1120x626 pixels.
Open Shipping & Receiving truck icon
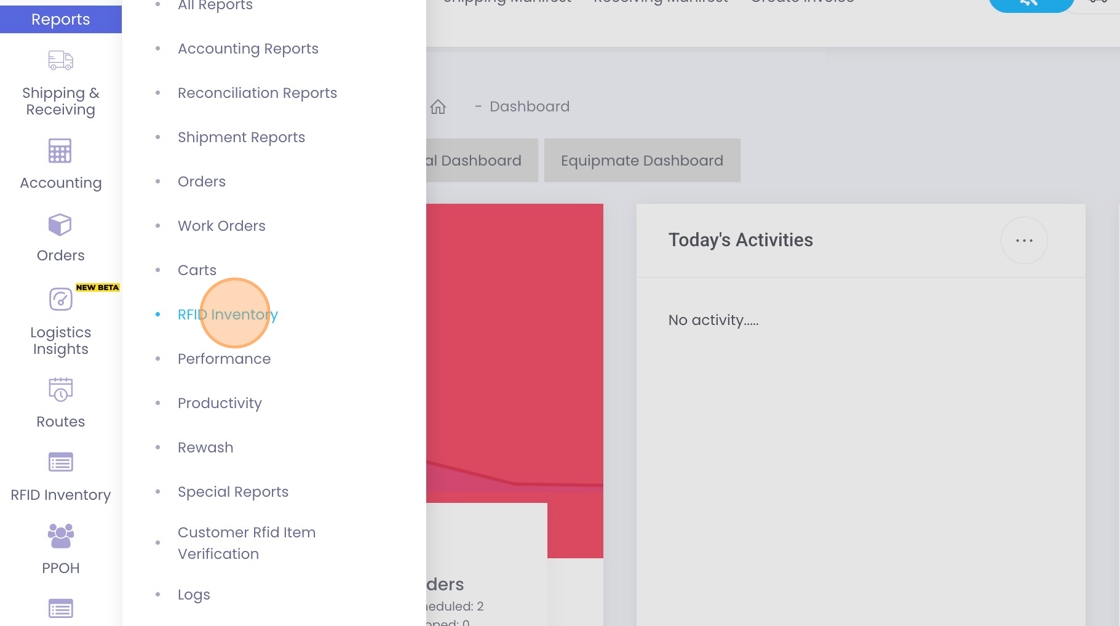(x=61, y=61)
